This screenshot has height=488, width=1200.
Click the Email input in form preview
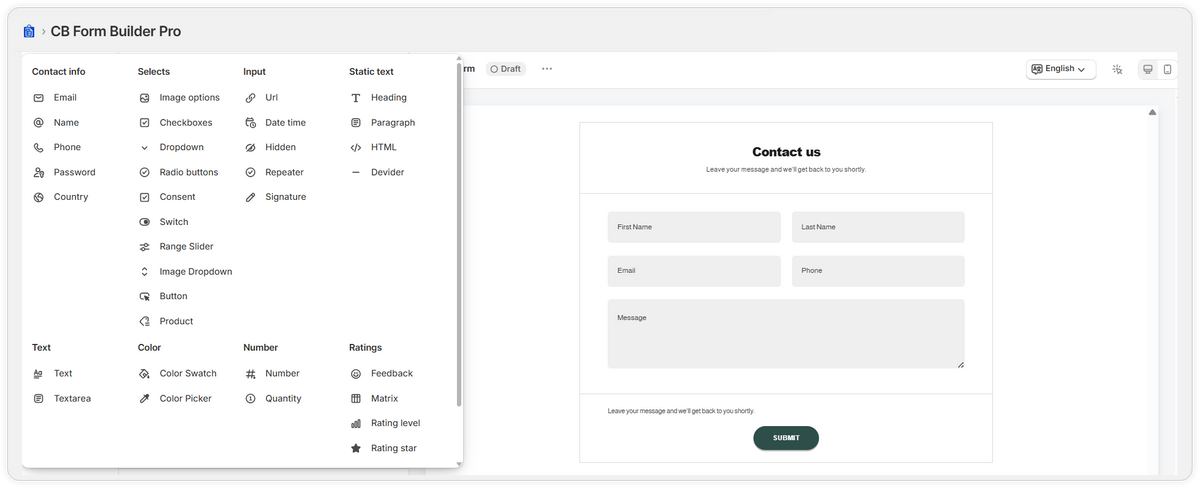pyautogui.click(x=694, y=271)
